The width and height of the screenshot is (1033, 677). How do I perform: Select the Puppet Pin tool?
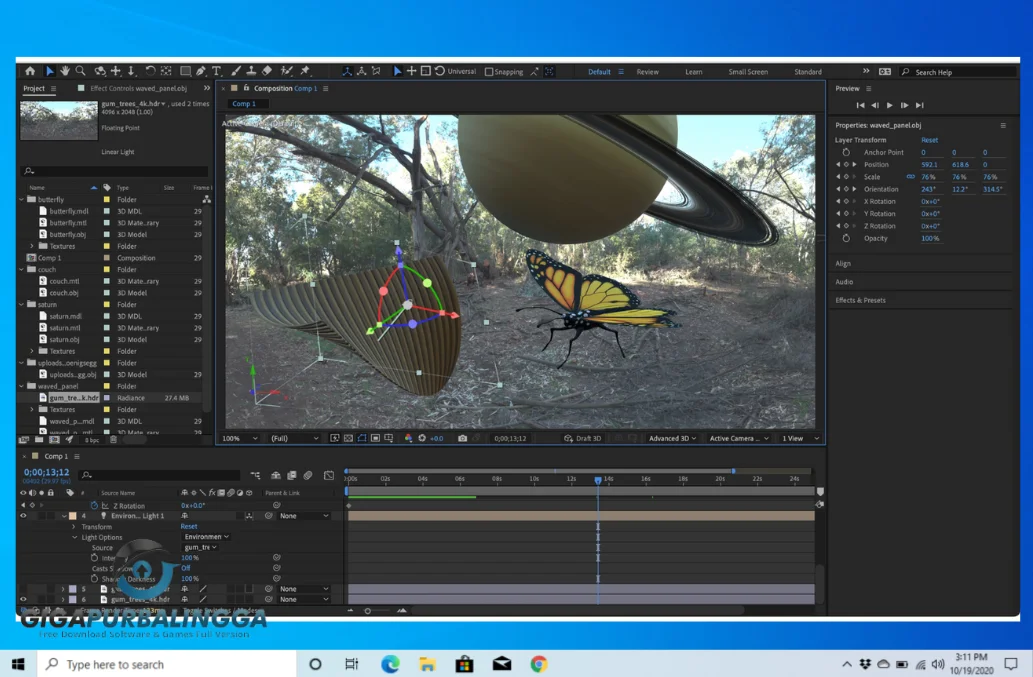[305, 71]
